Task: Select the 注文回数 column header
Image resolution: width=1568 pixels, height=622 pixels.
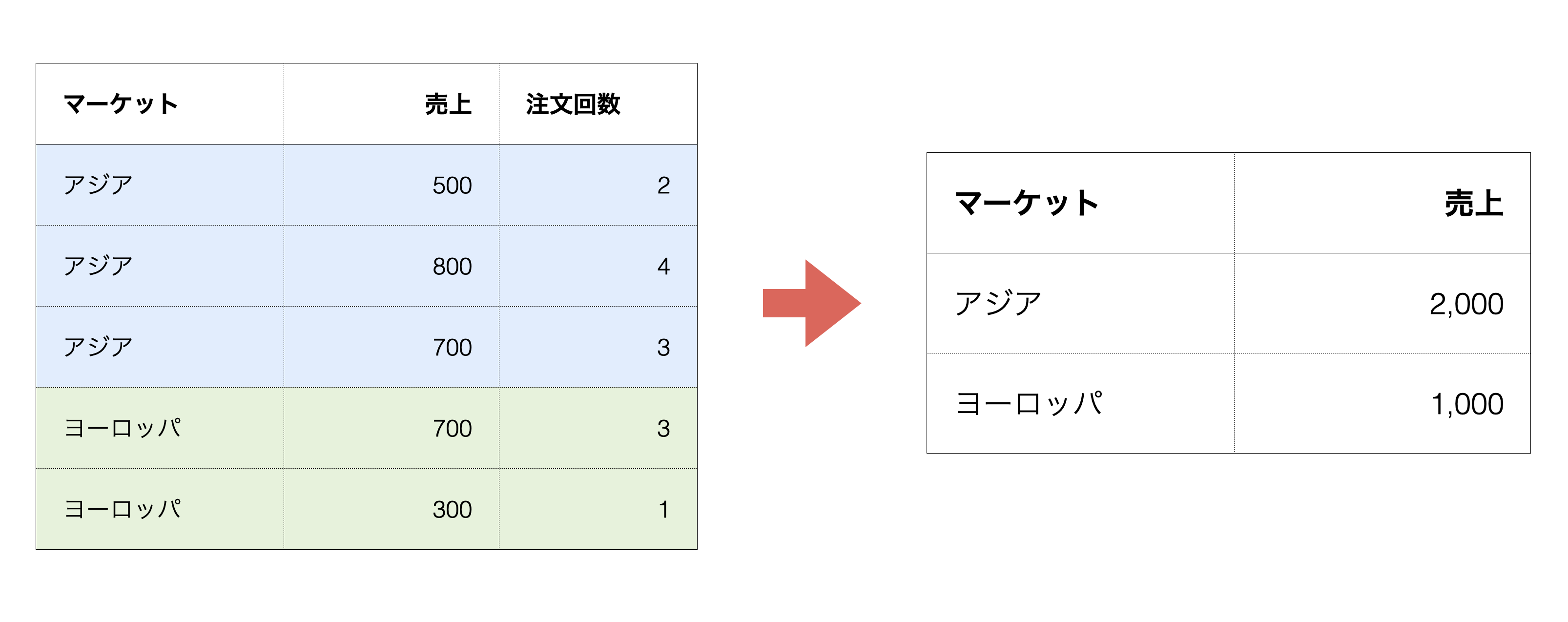Action: (573, 104)
